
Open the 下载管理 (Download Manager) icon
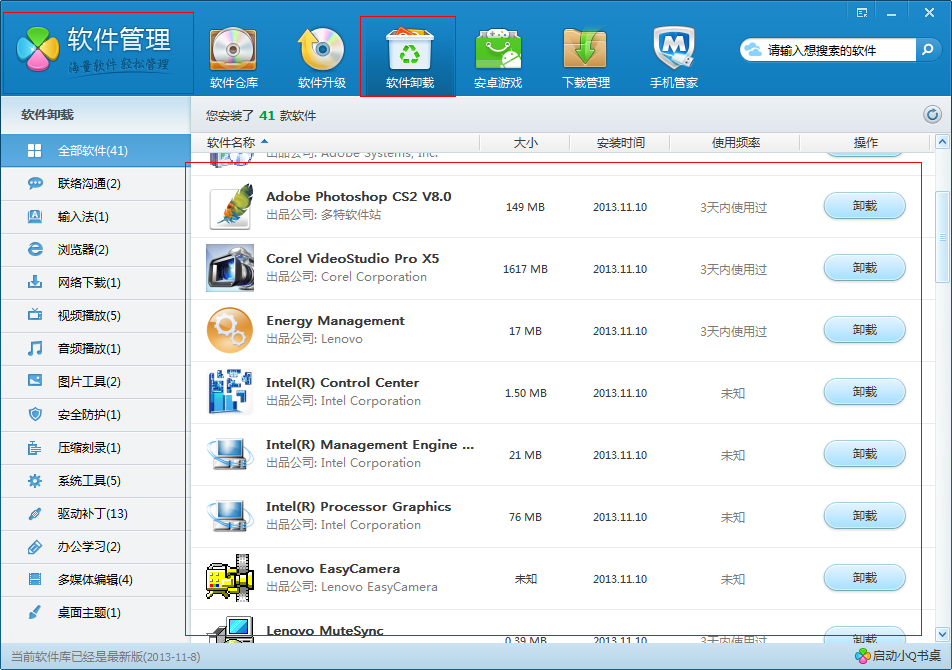[x=584, y=50]
